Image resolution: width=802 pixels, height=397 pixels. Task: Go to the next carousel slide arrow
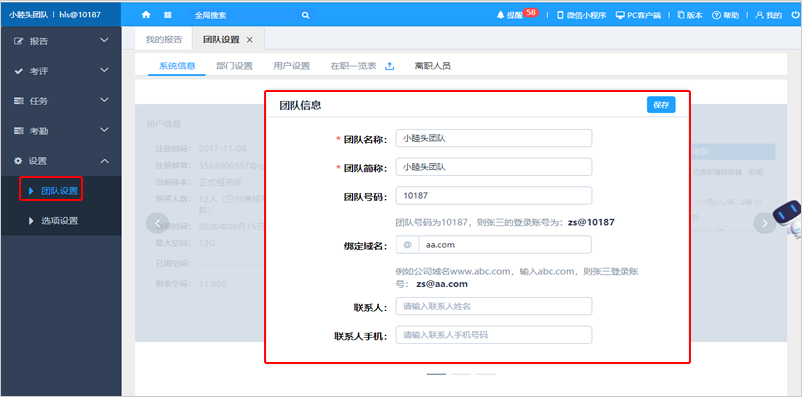pyautogui.click(x=765, y=223)
